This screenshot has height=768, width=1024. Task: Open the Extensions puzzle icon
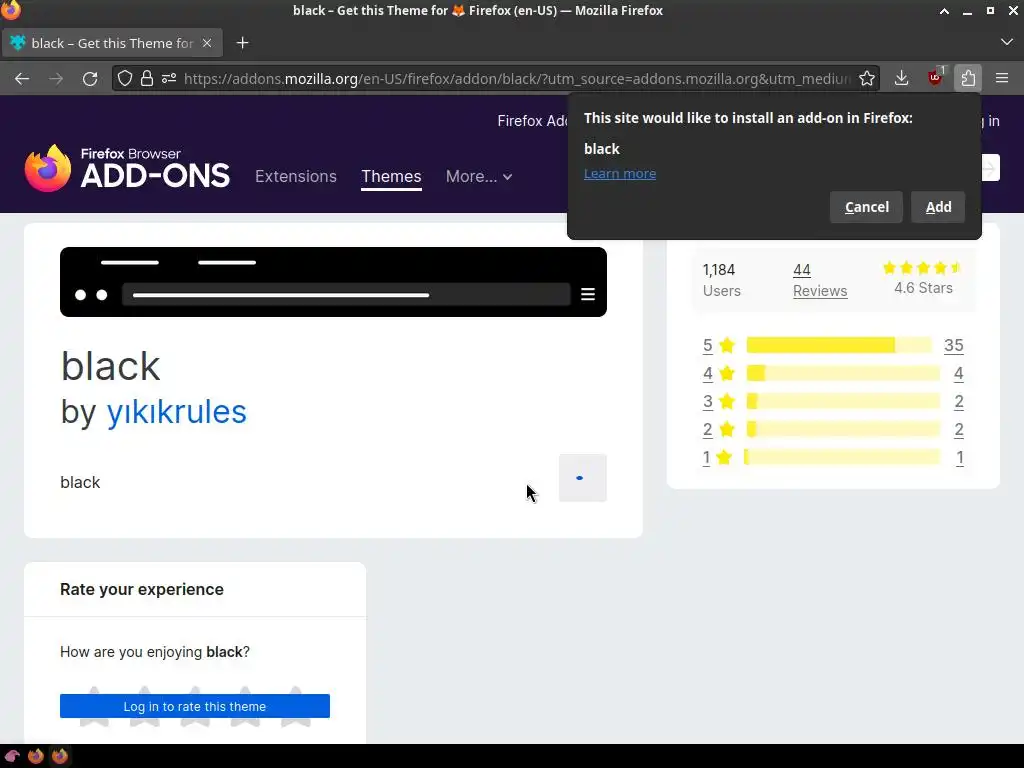[x=968, y=78]
